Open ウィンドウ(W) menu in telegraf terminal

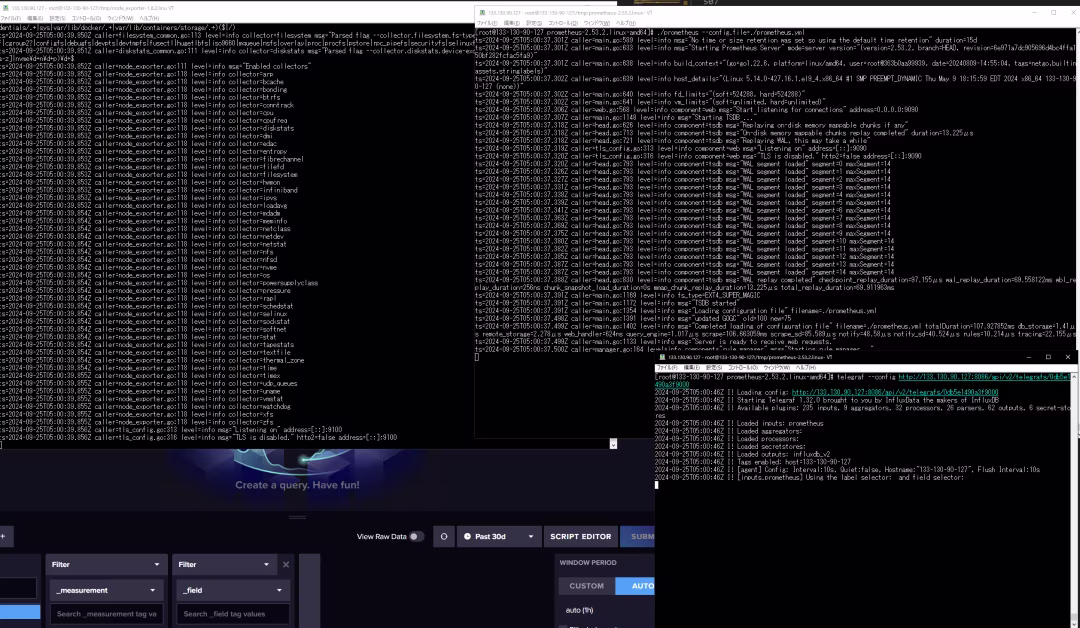[776, 368]
